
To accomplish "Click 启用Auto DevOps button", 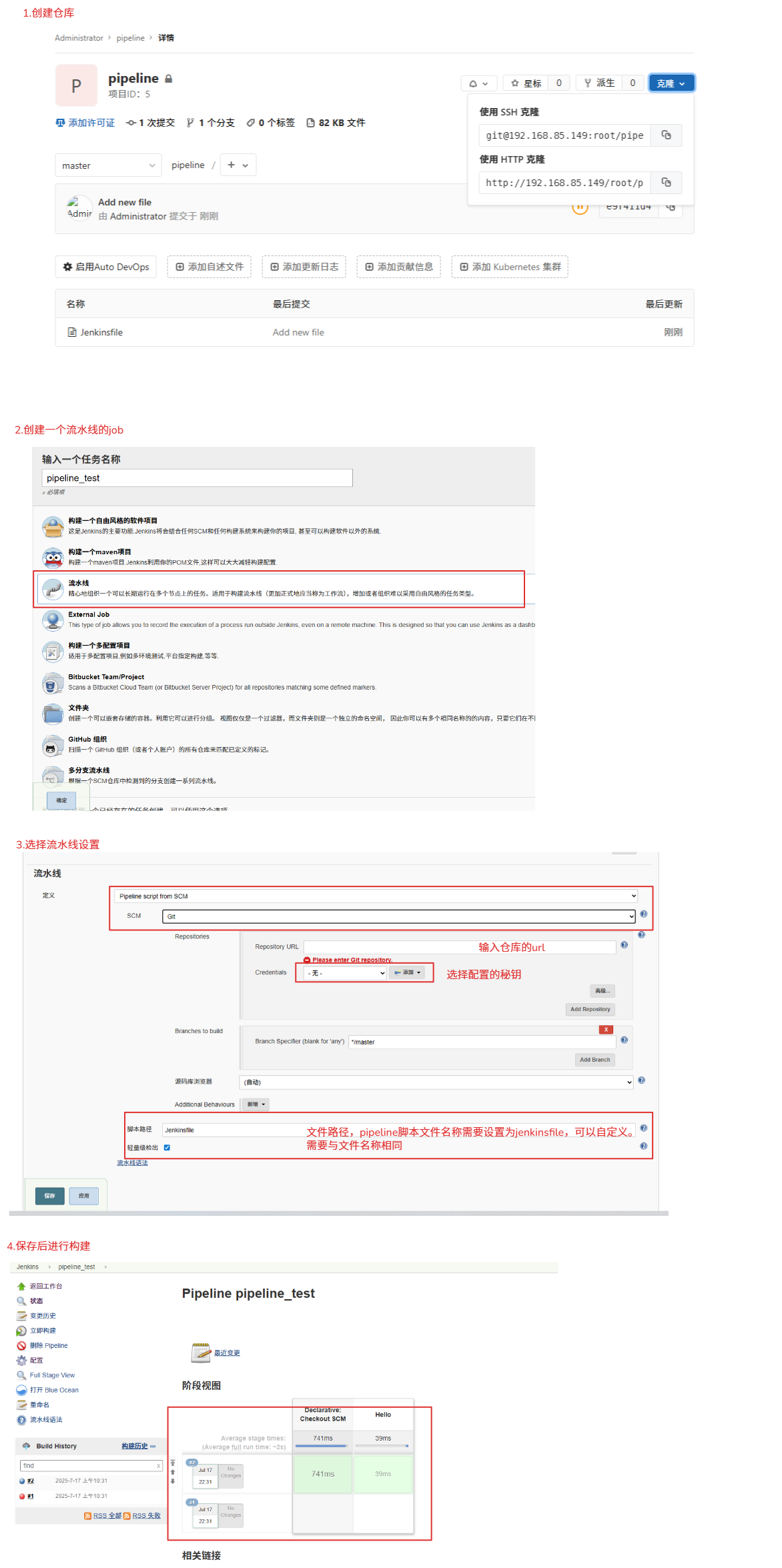I will [x=106, y=267].
